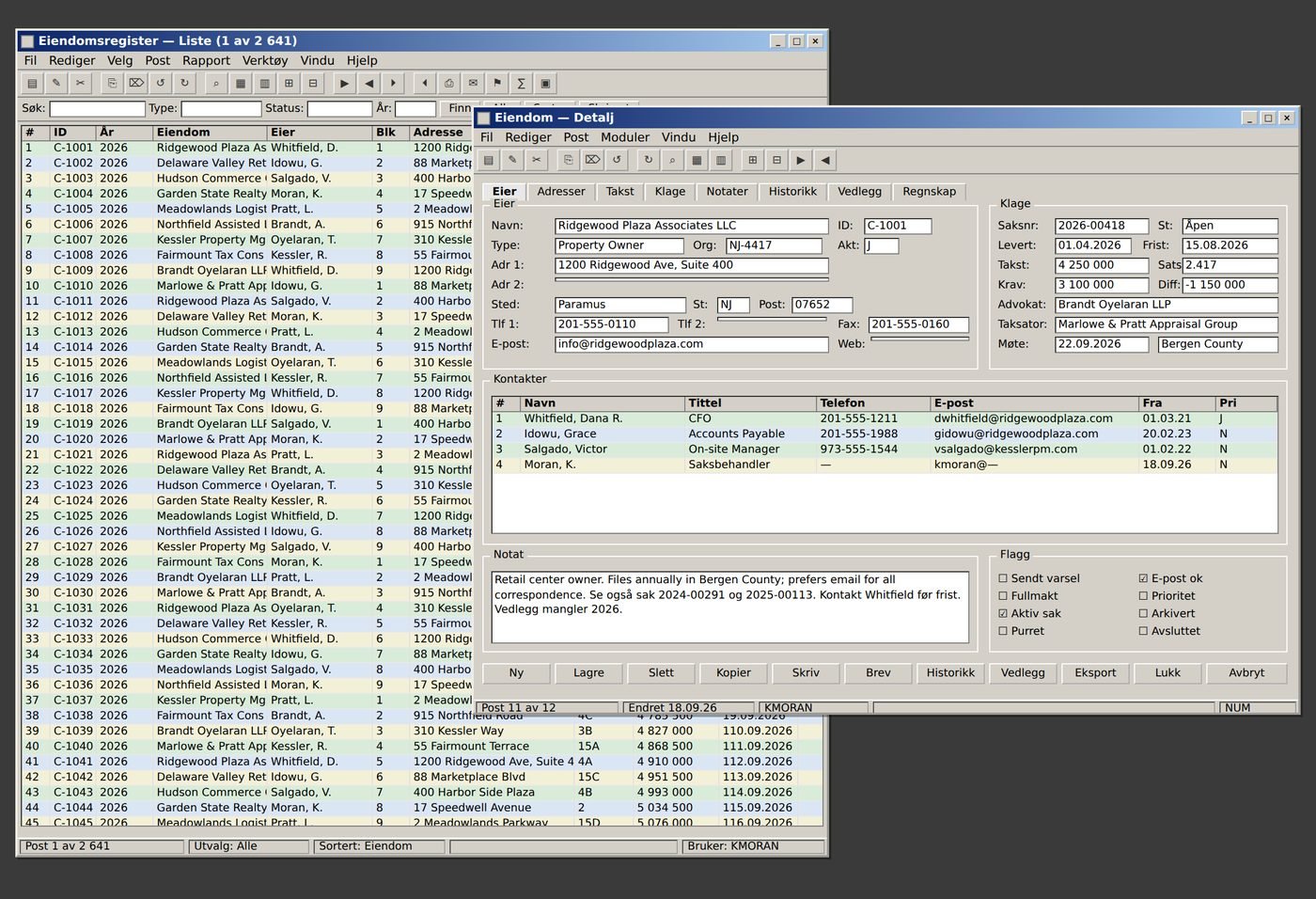Click the Avbryt button
The height and width of the screenshot is (899, 1316).
click(1246, 673)
